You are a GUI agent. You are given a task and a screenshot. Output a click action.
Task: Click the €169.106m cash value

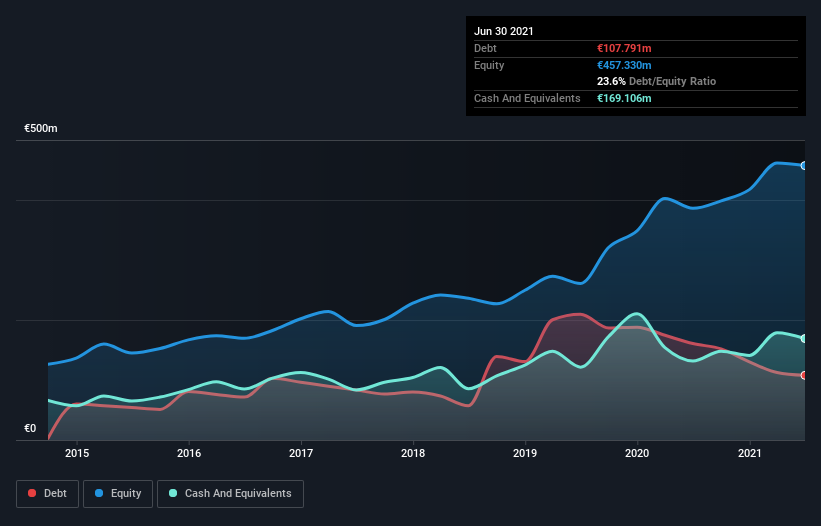tap(624, 98)
